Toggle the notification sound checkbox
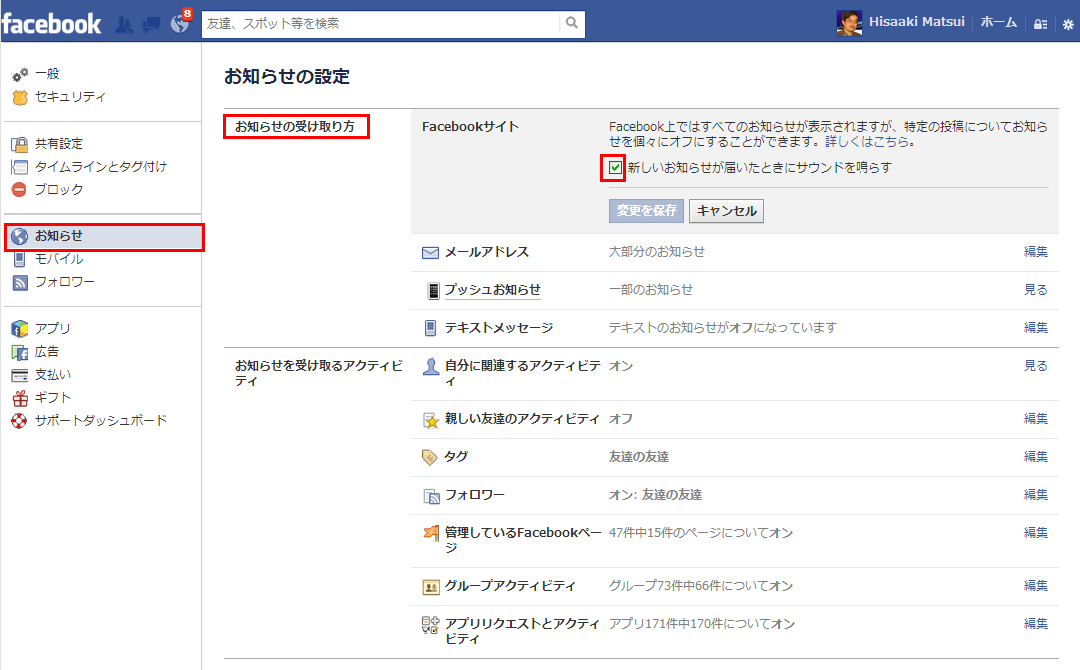The image size is (1080, 670). pos(615,167)
